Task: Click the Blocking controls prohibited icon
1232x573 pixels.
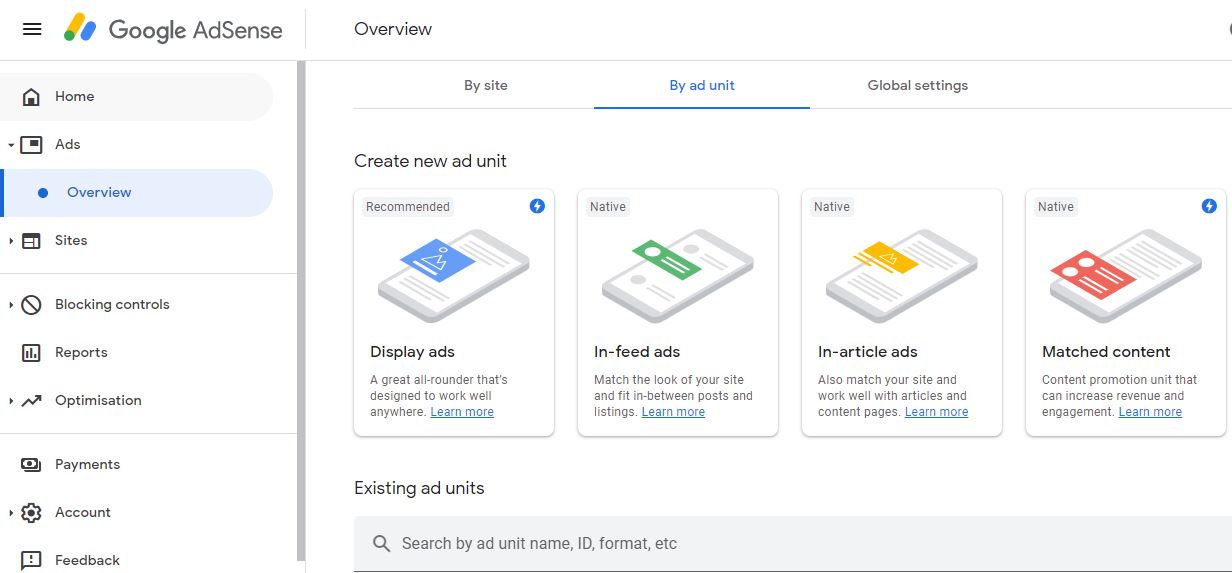Action: click(x=31, y=305)
